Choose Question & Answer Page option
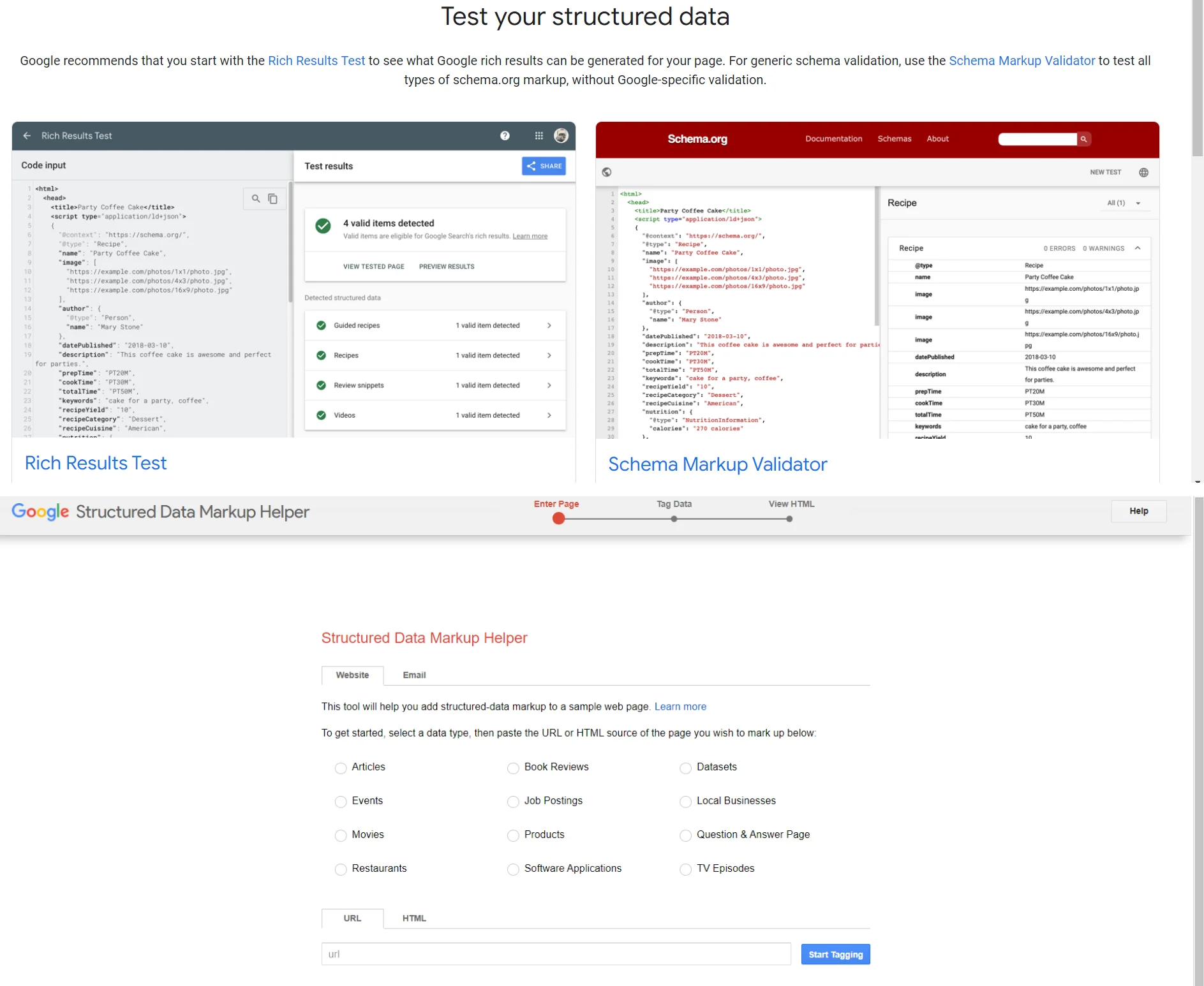Viewport: 1204px width, 986px height. click(x=685, y=835)
